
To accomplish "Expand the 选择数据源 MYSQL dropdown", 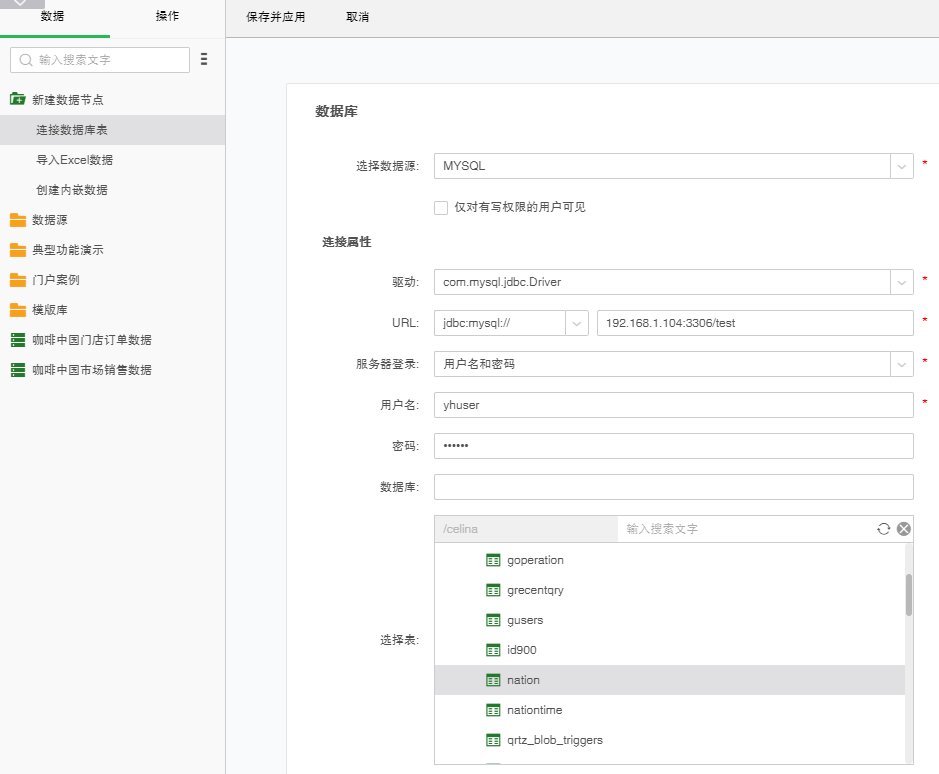I will click(901, 166).
